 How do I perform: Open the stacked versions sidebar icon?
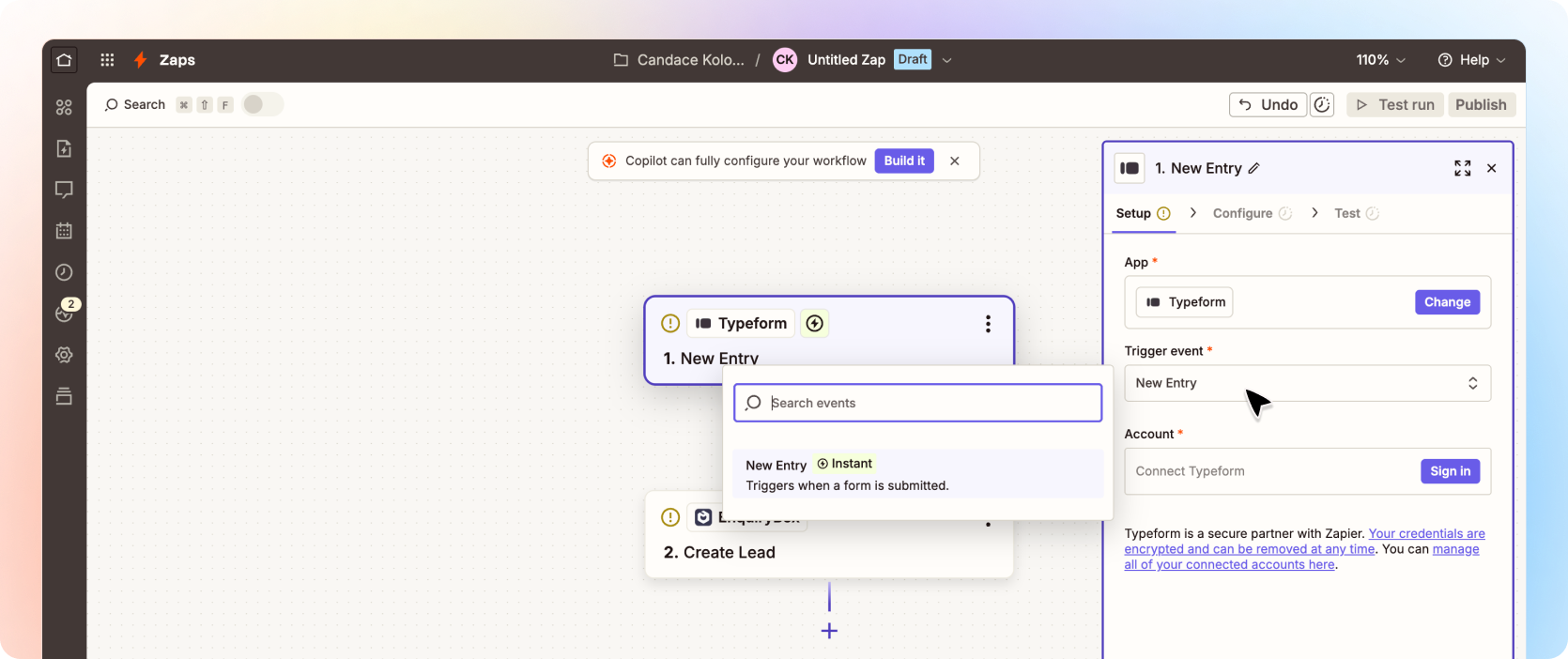pos(64,396)
